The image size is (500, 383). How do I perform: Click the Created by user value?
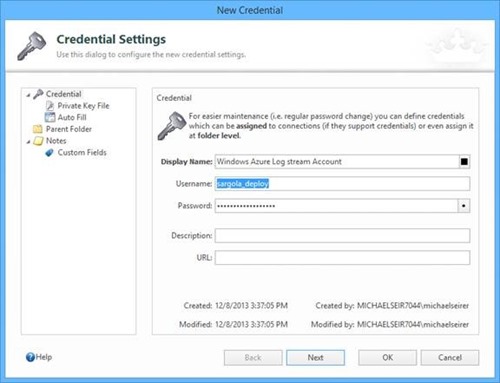click(x=413, y=306)
